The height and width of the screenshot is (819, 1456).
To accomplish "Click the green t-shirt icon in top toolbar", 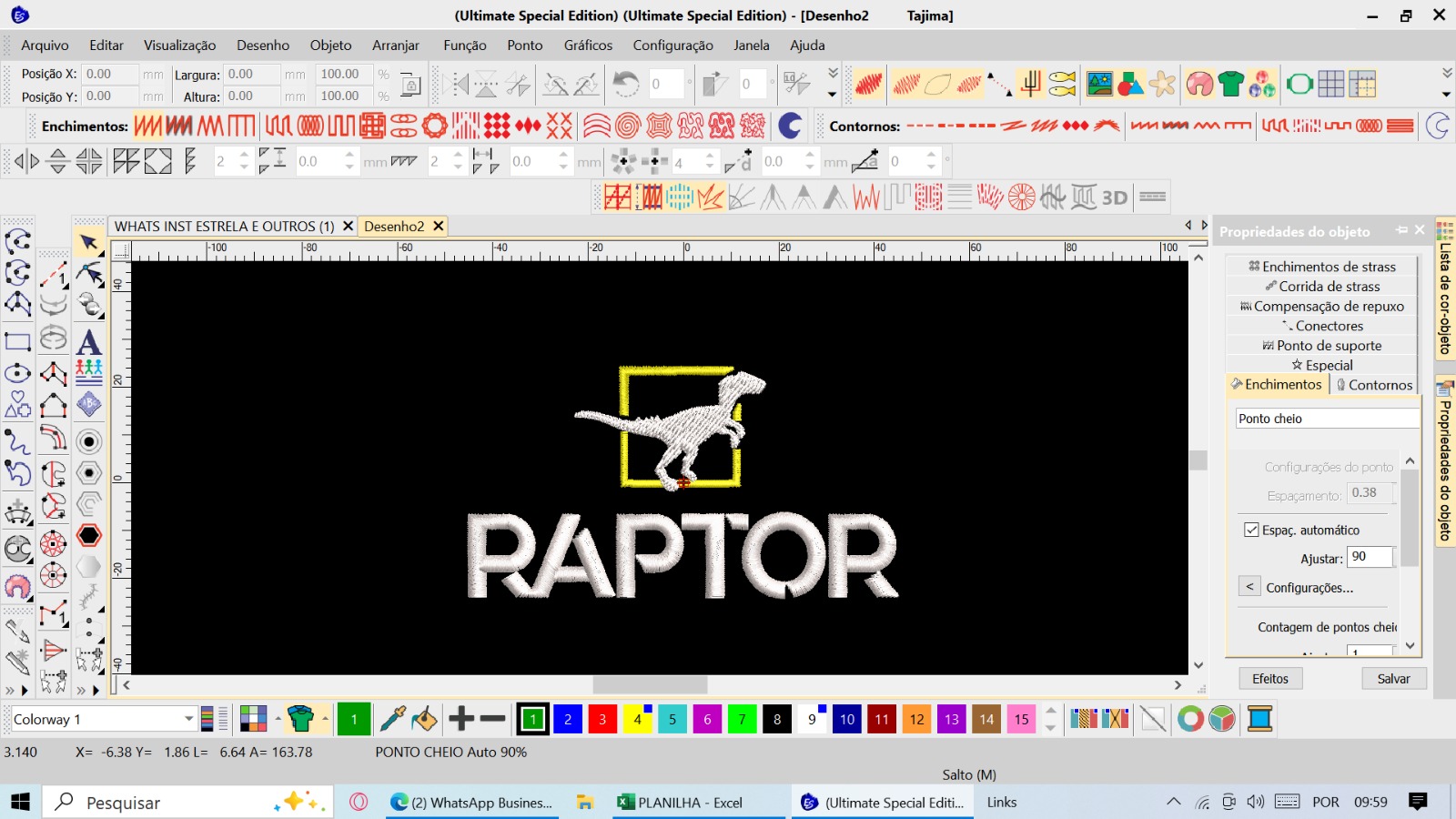I will tap(1230, 85).
